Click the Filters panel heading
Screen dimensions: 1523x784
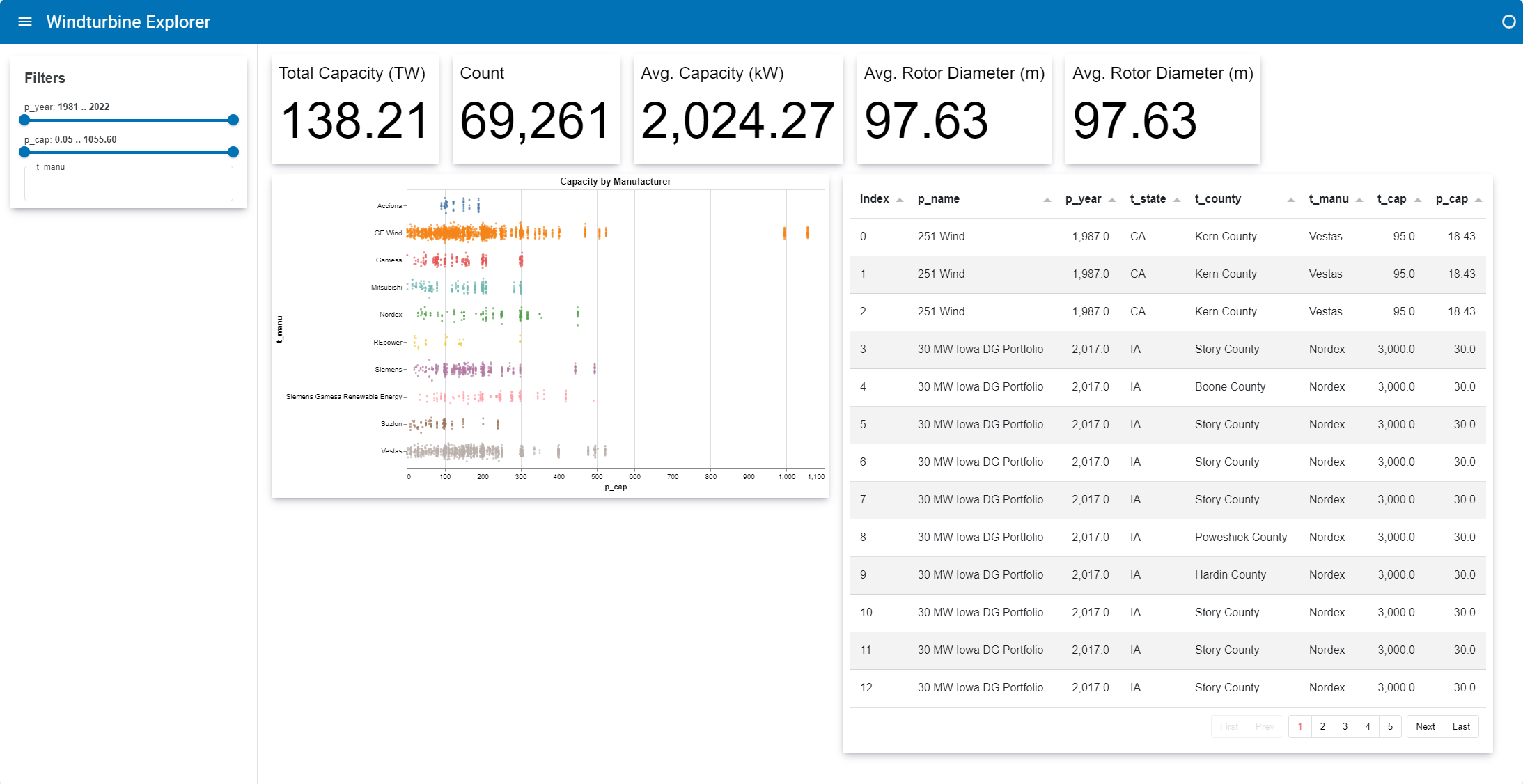click(x=45, y=78)
